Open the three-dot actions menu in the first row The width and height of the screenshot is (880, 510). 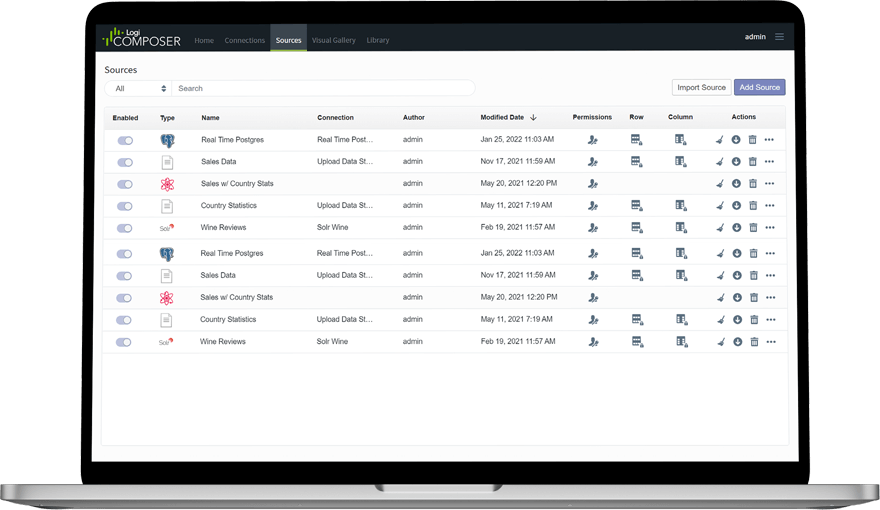tap(769, 140)
